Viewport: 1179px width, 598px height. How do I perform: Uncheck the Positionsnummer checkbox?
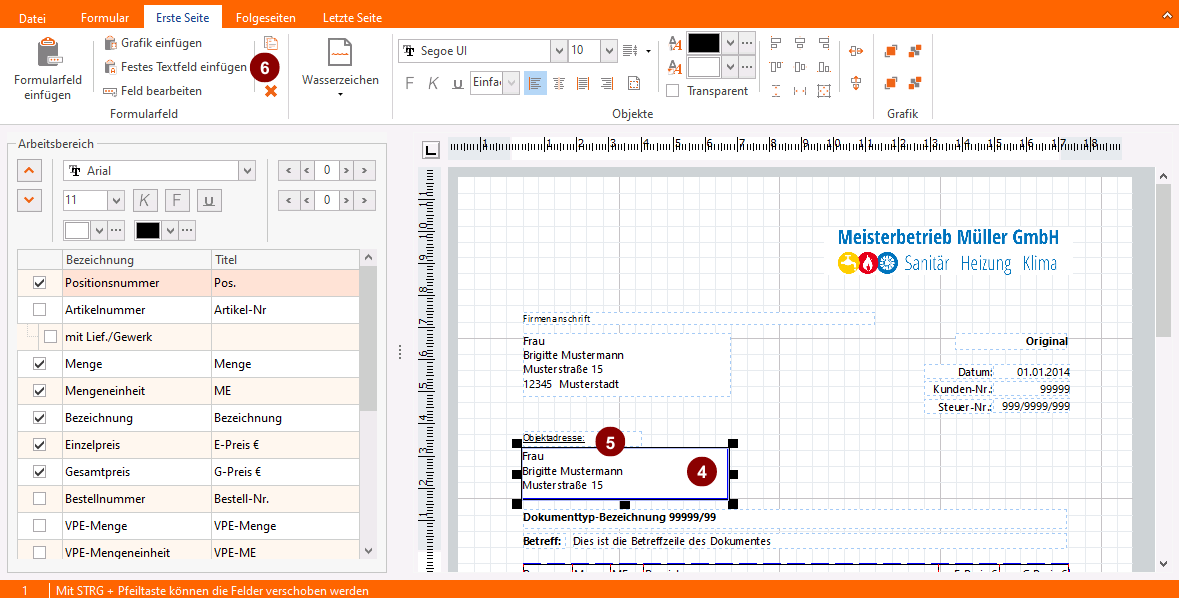click(x=40, y=283)
